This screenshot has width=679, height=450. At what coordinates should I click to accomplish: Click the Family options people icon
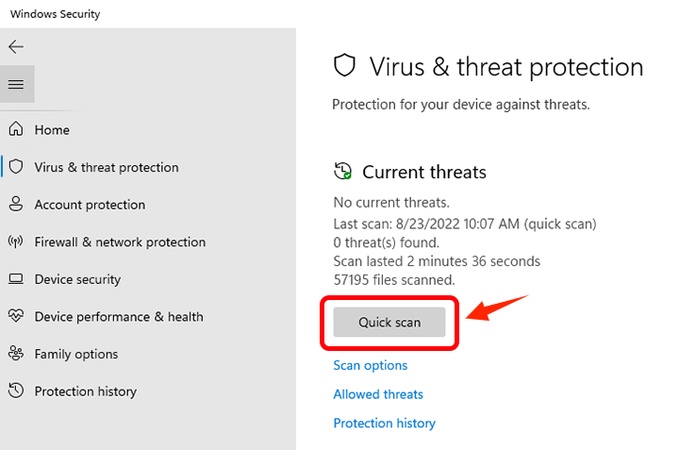tap(16, 354)
